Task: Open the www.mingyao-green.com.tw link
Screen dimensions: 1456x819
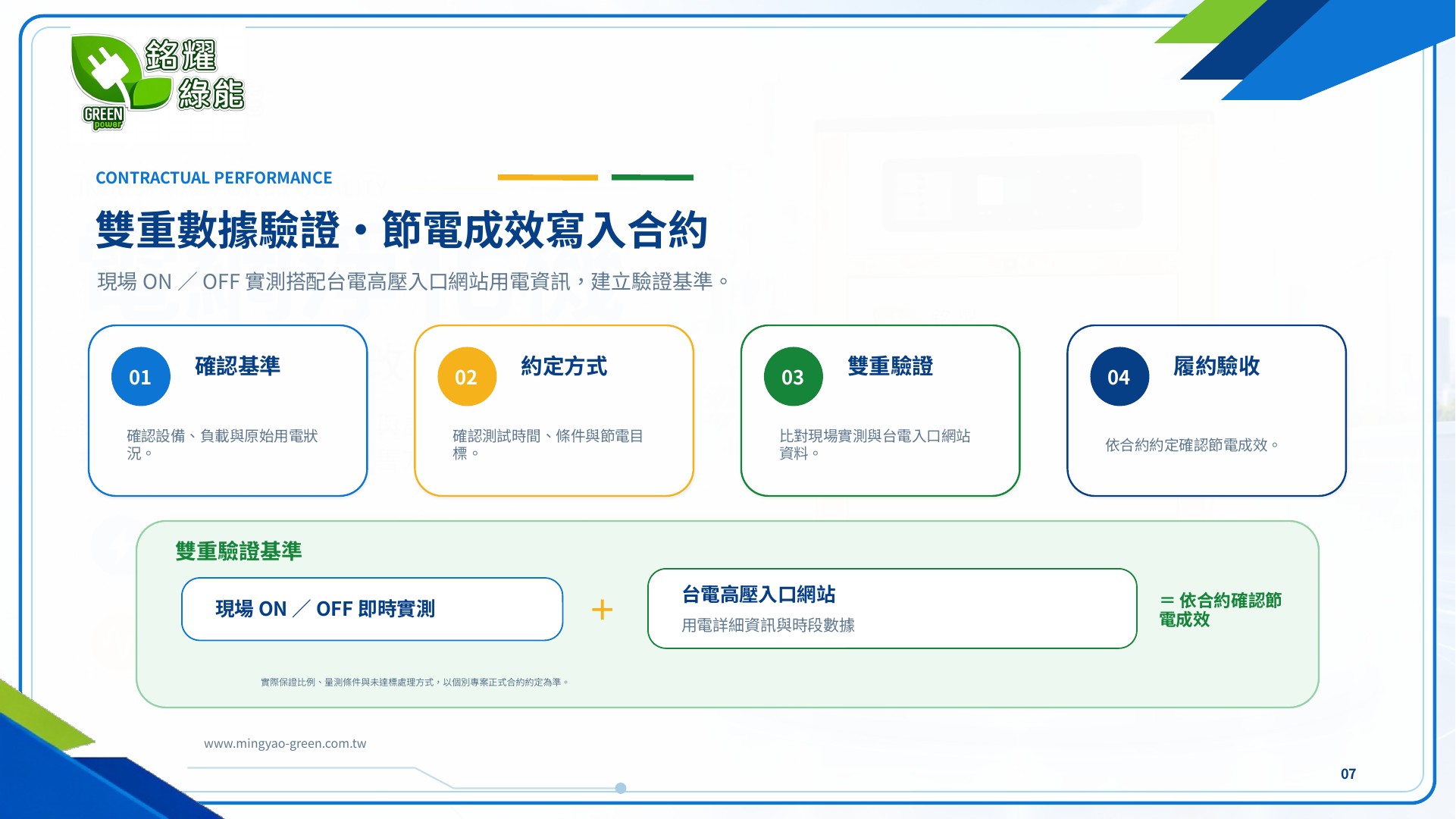Action: point(285,744)
